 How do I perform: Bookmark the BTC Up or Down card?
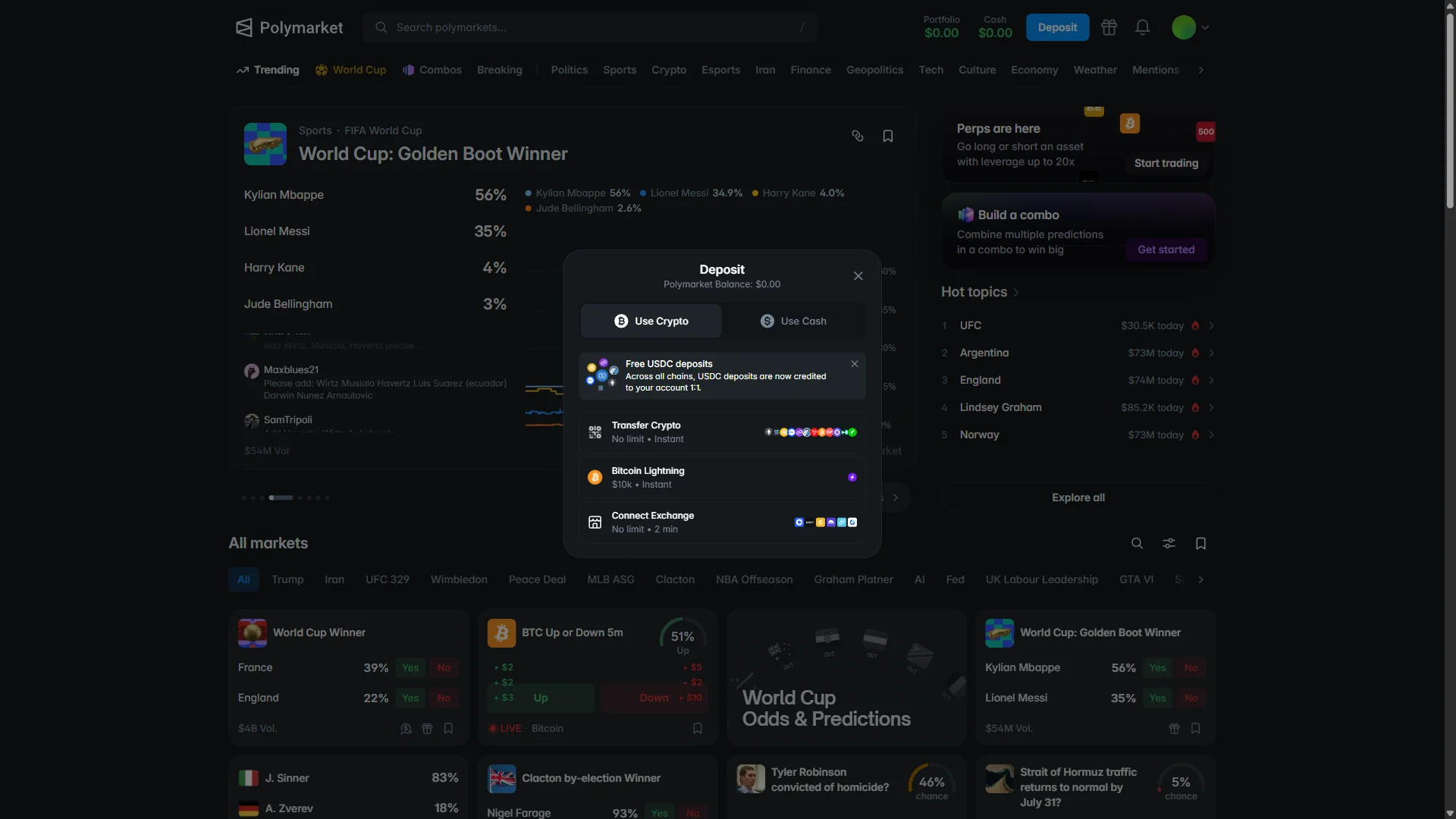pos(697,728)
